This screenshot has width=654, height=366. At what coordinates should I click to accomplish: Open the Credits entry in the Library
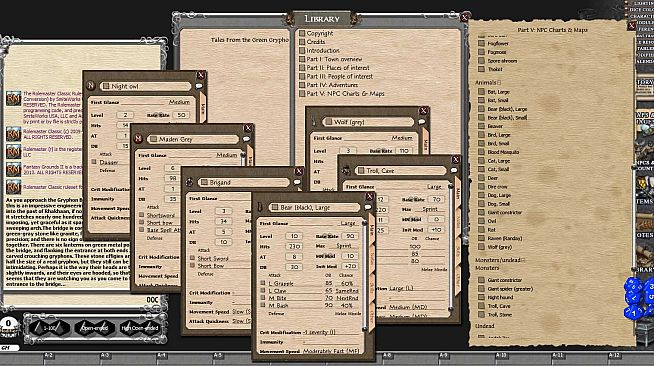pyautogui.click(x=312, y=42)
